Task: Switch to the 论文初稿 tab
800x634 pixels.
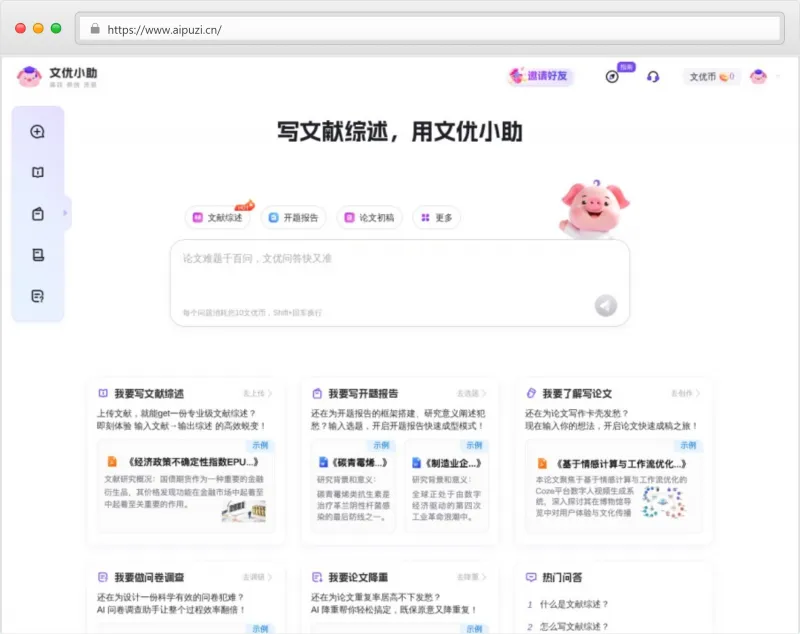Action: click(x=369, y=217)
